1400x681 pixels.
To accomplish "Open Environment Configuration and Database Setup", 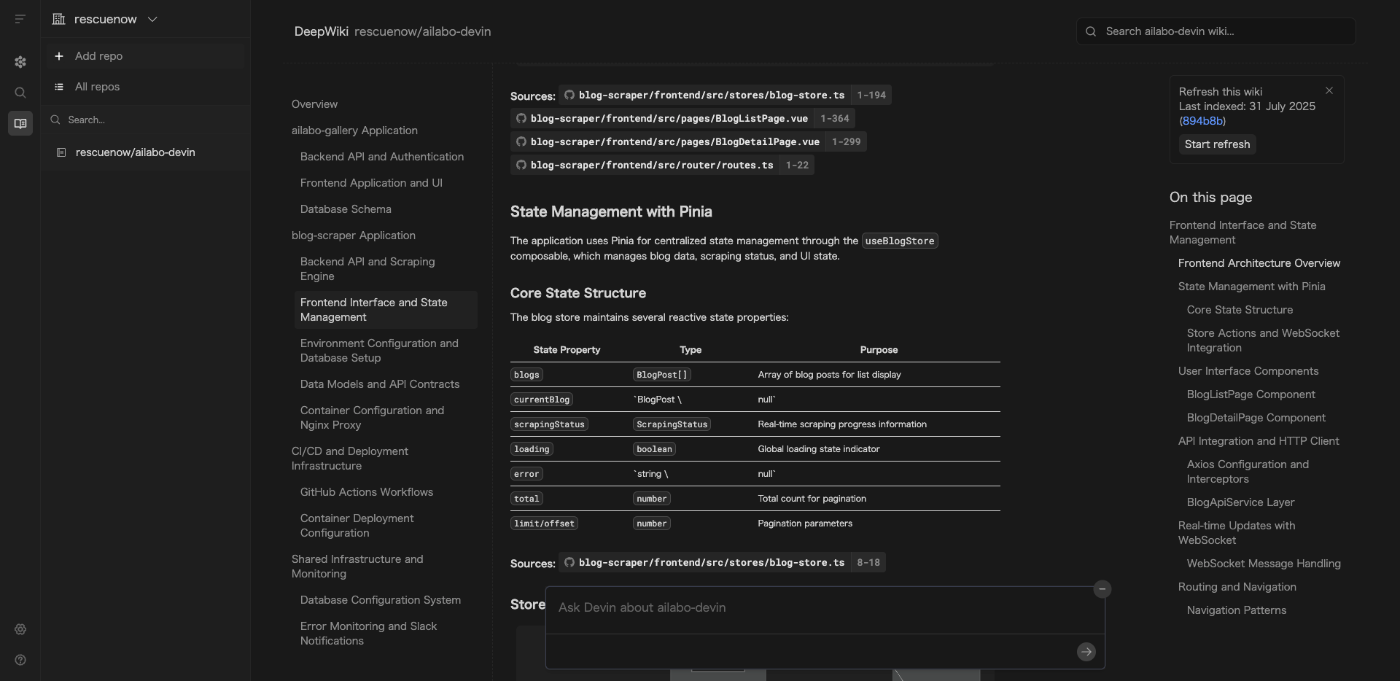I will [379, 351].
